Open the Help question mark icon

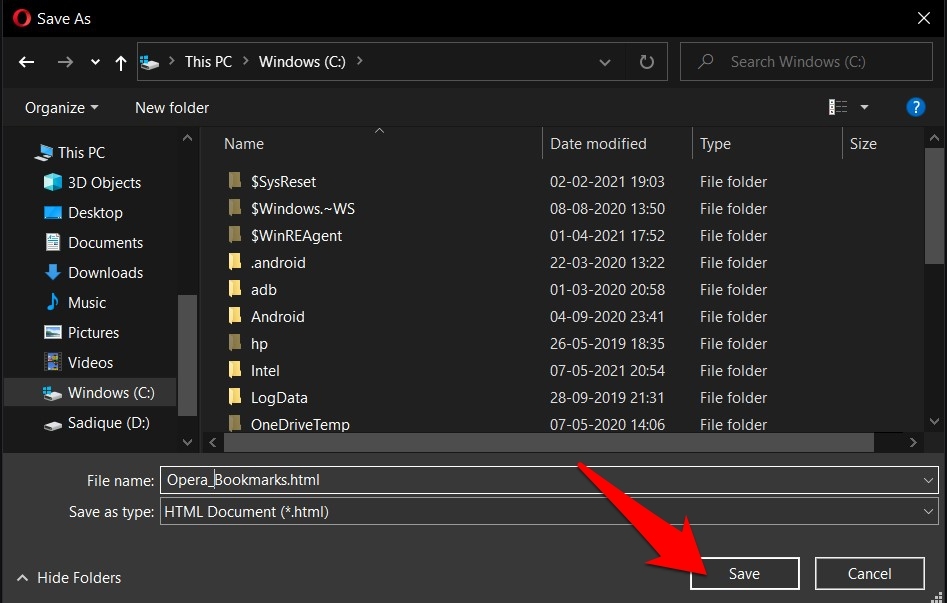[x=914, y=107]
